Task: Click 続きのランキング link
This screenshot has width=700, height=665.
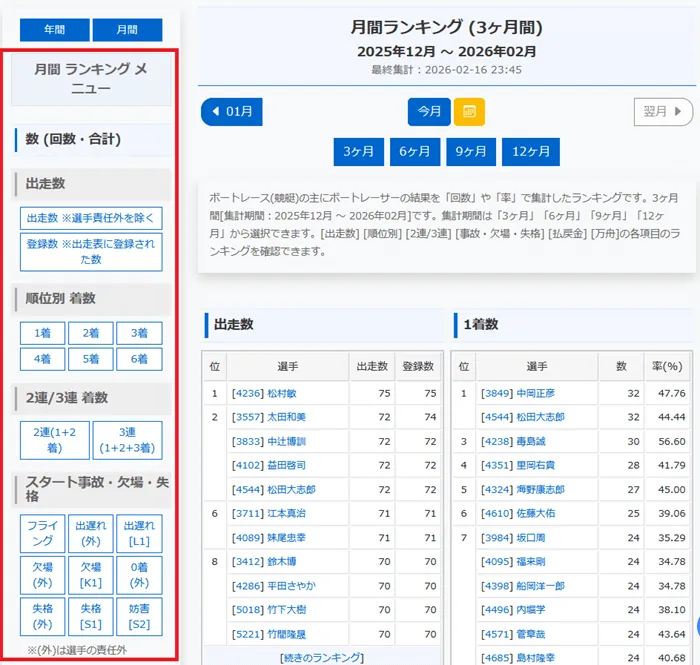Action: pos(321,657)
